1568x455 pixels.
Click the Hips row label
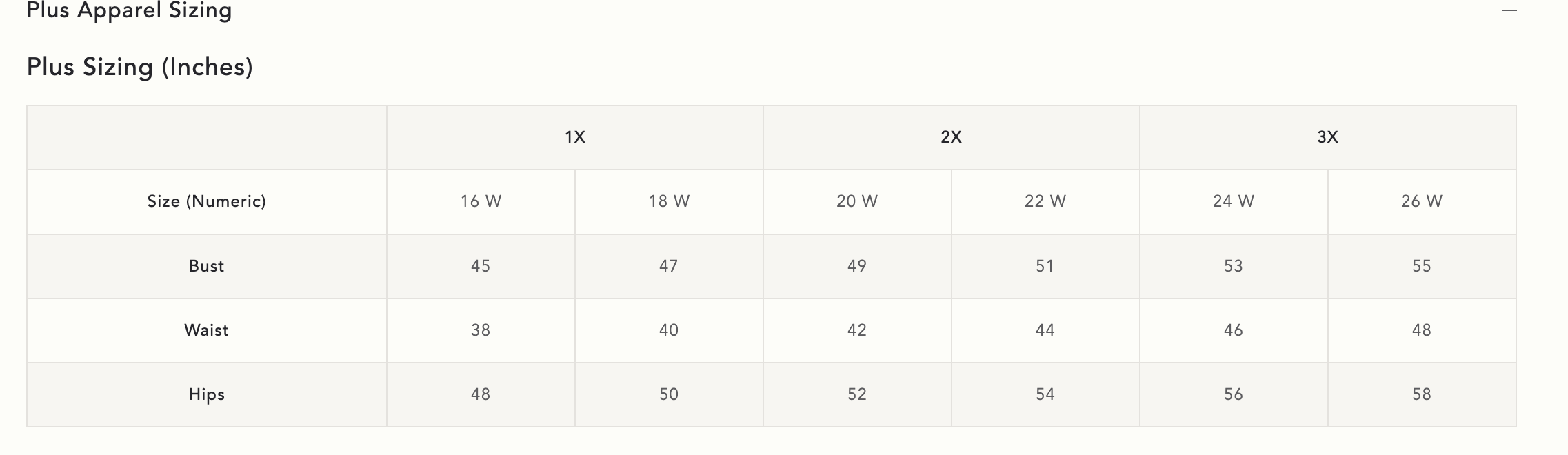206,394
